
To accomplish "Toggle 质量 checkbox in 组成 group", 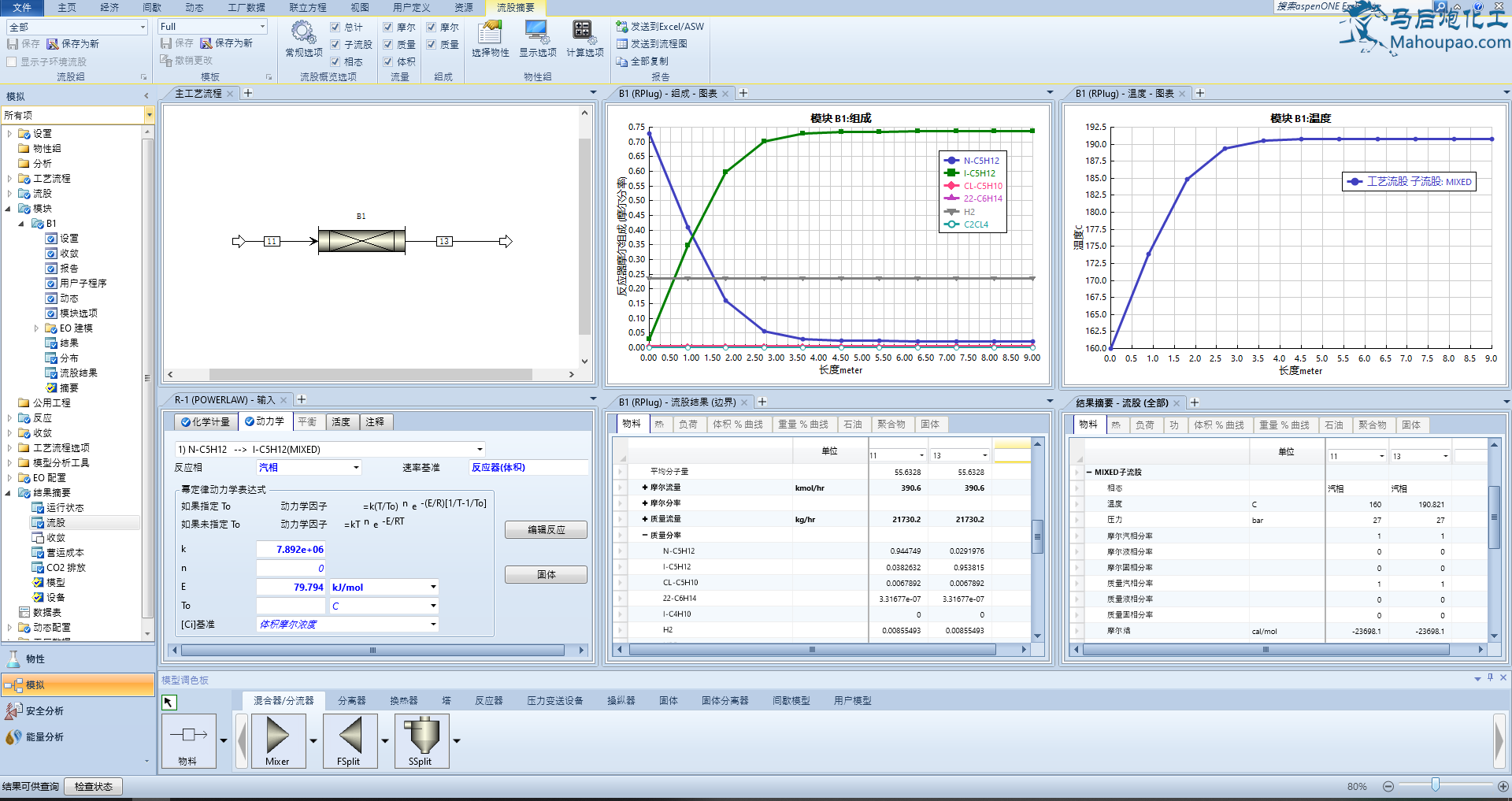I will [432, 44].
